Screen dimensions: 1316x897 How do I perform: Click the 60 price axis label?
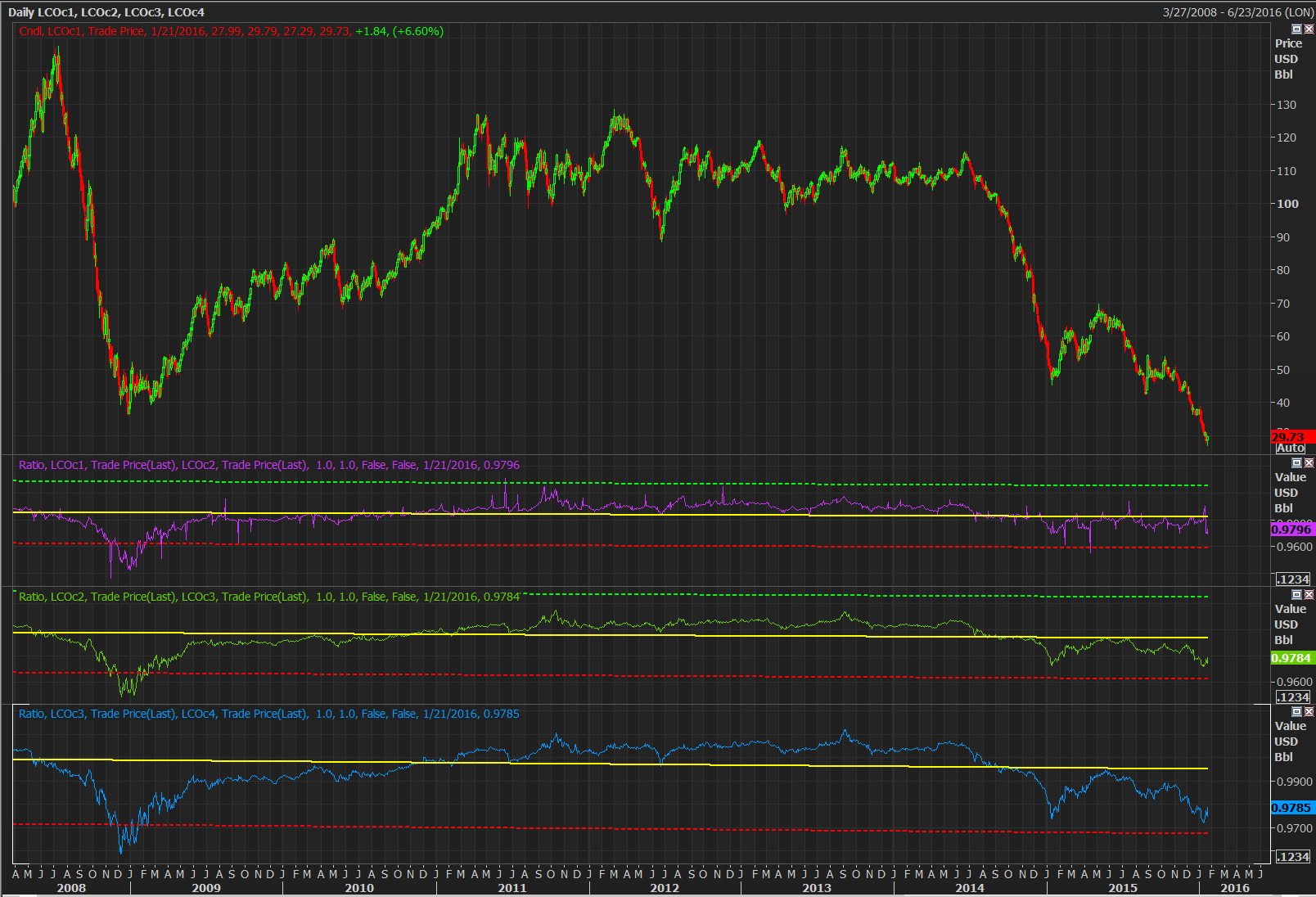1283,336
